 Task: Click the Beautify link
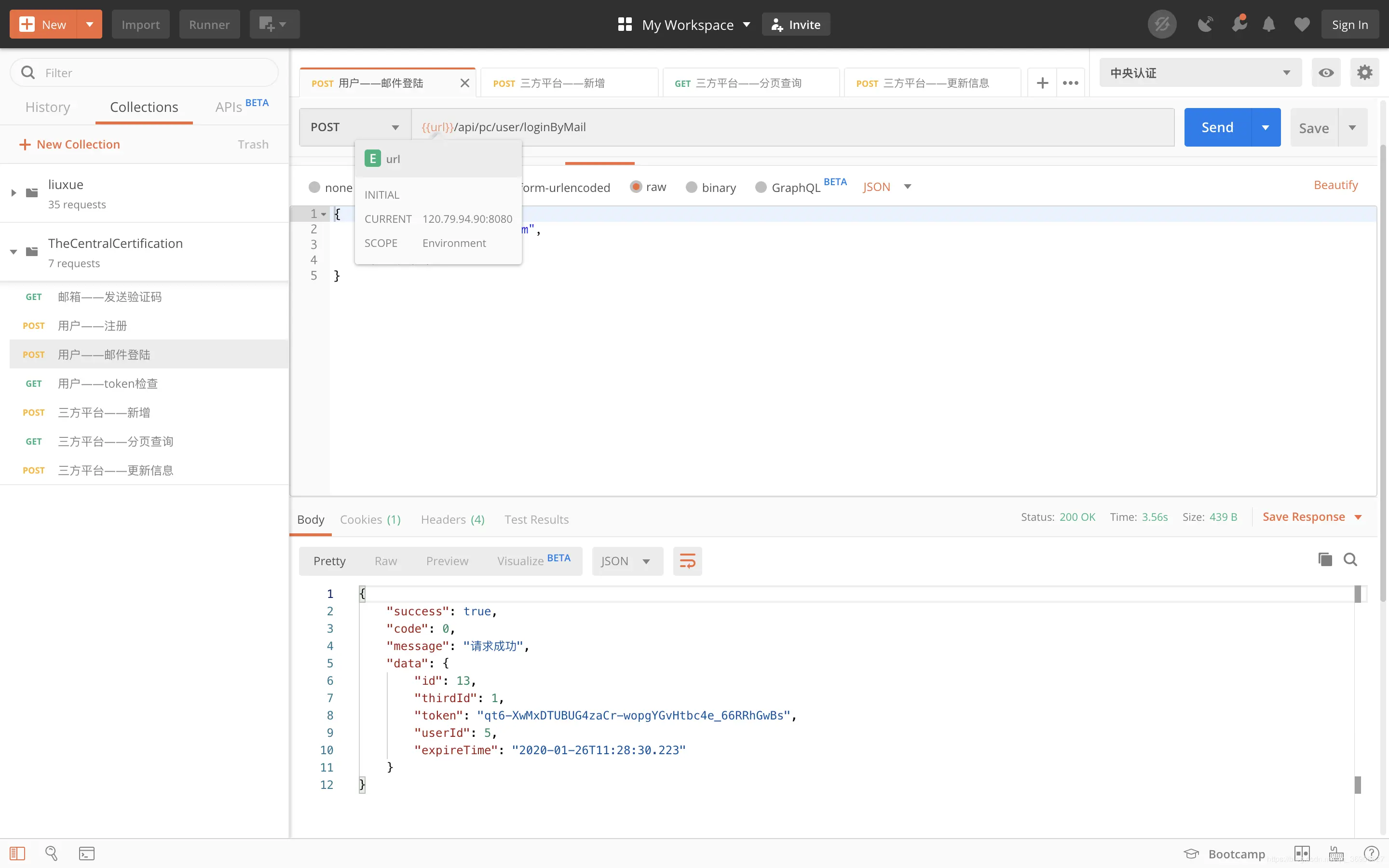click(1335, 185)
